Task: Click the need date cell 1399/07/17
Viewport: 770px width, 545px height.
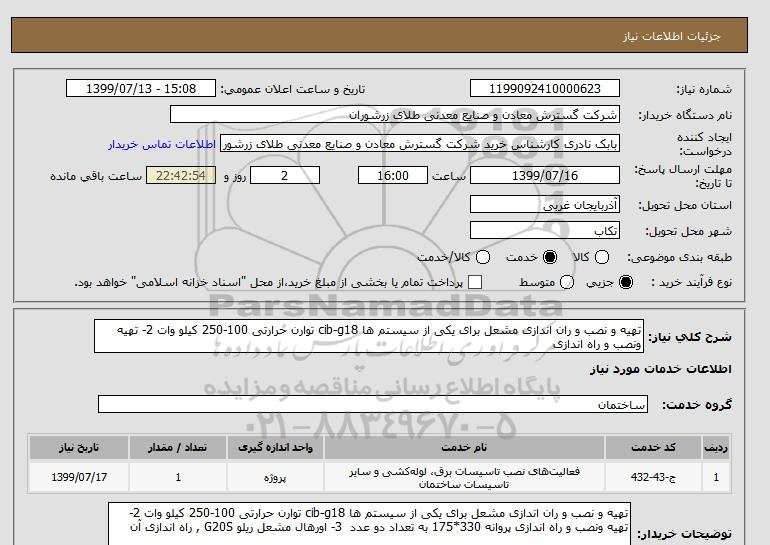Action: point(79,477)
